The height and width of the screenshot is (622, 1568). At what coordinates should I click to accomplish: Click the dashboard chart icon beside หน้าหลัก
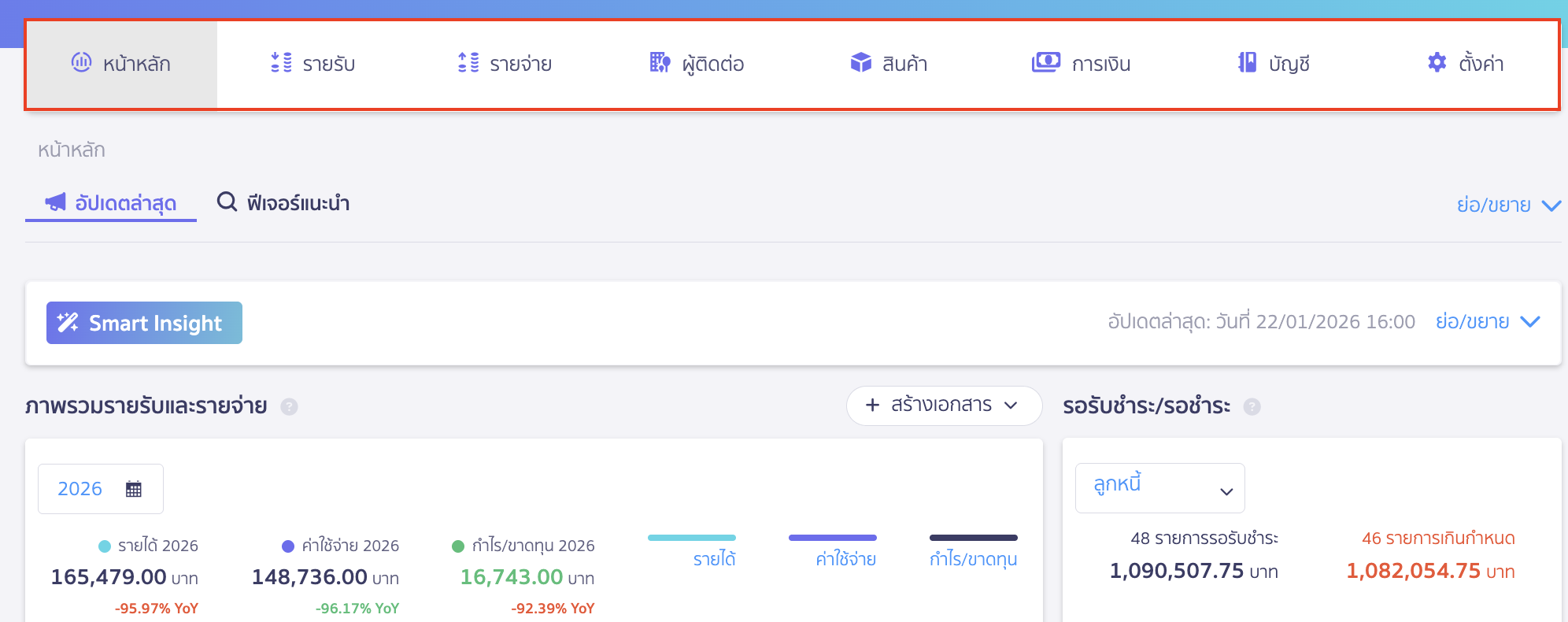pos(81,62)
